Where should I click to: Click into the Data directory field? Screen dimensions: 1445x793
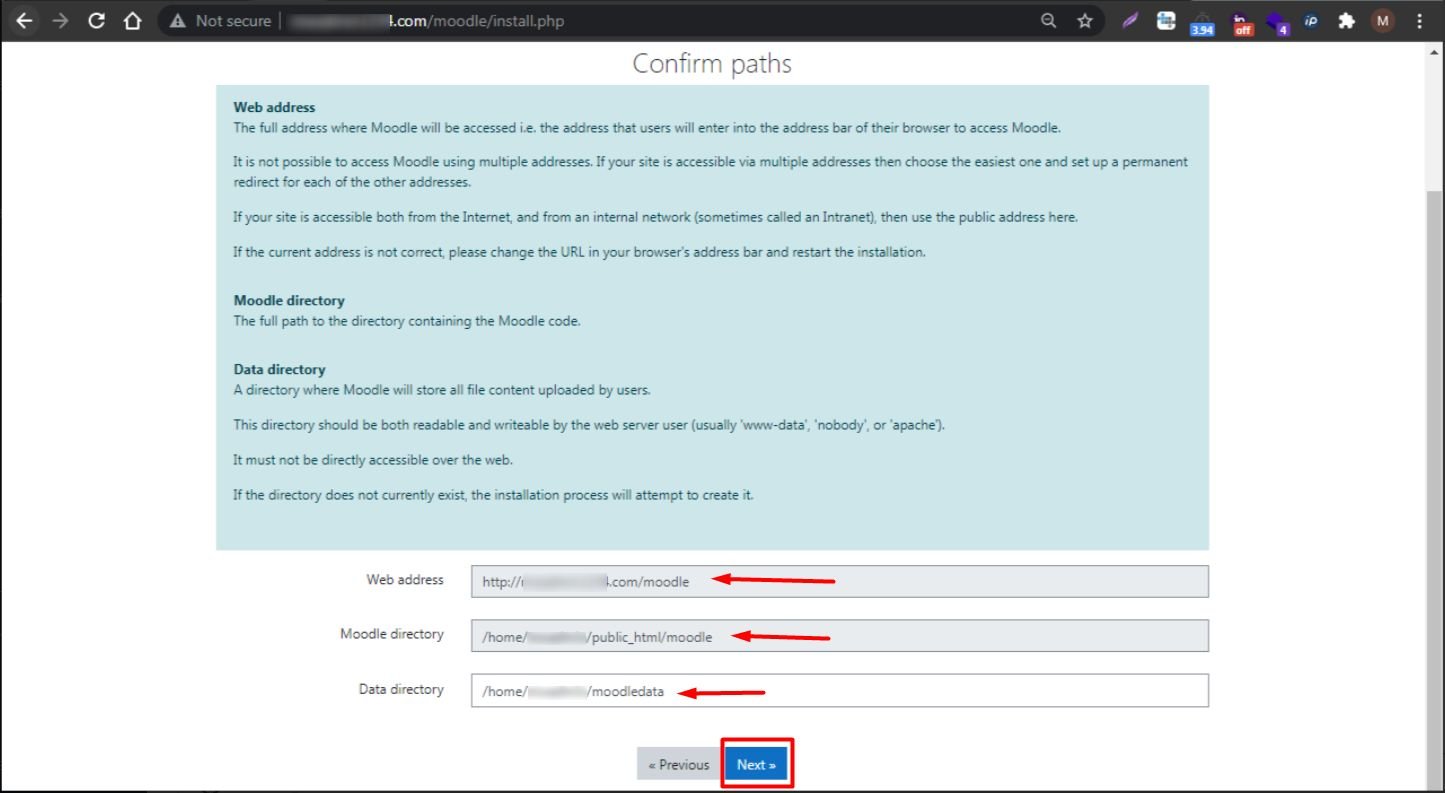point(839,690)
